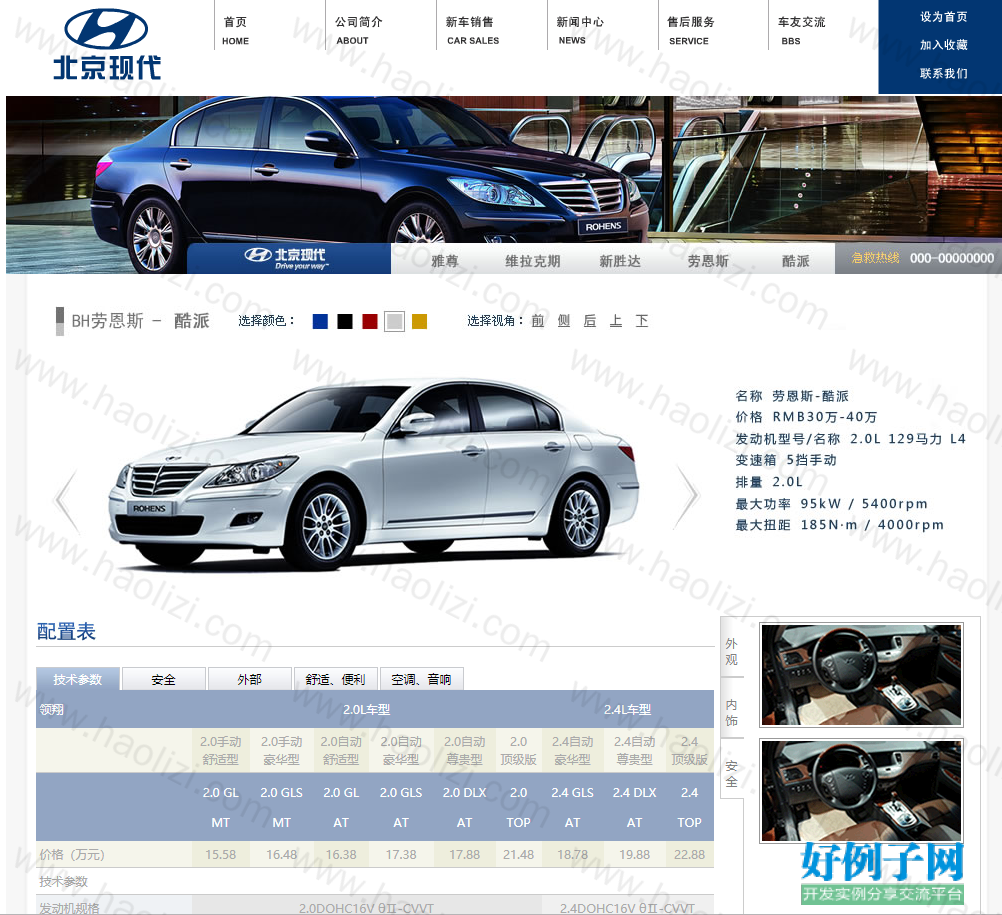Click the 2.0L车型 table header
This screenshot has height=915, width=1002.
366,710
